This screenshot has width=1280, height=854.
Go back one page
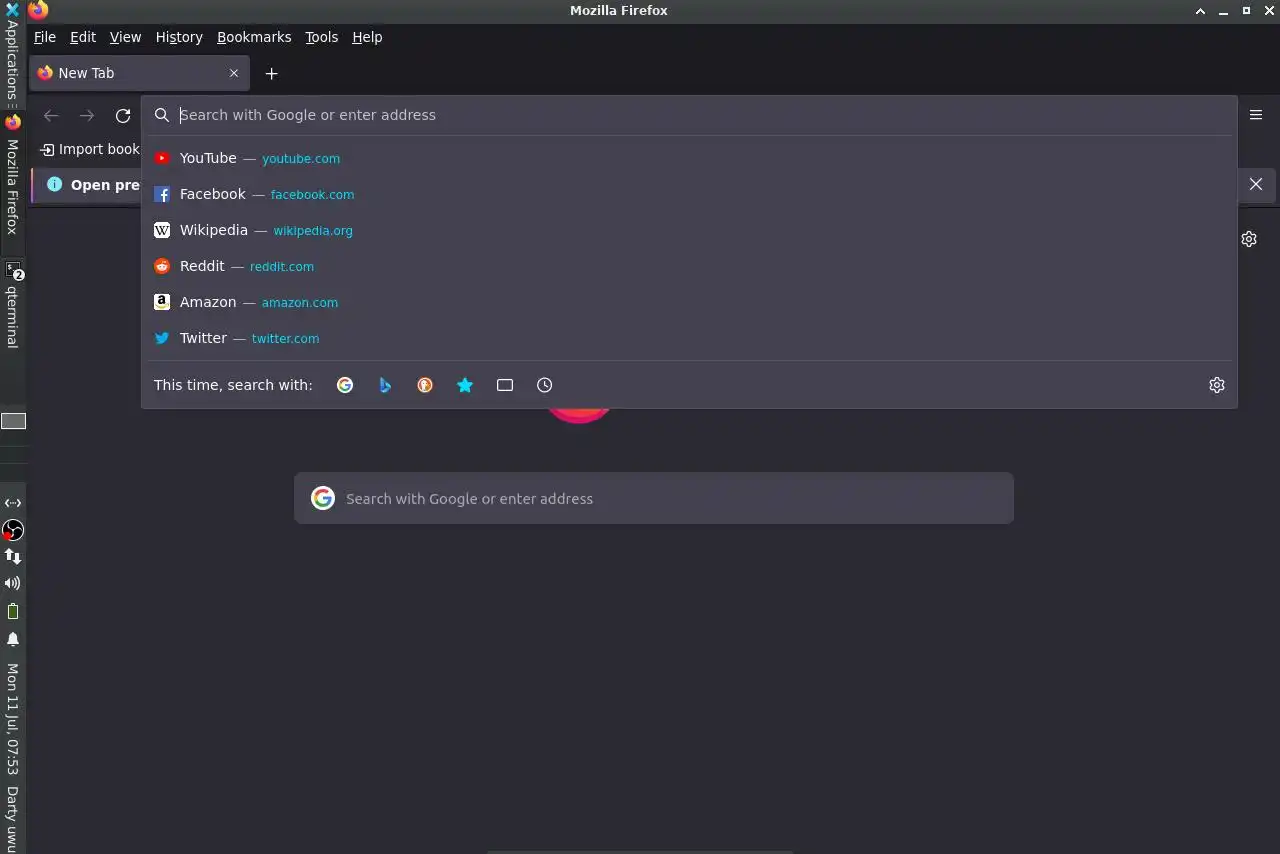(x=51, y=116)
